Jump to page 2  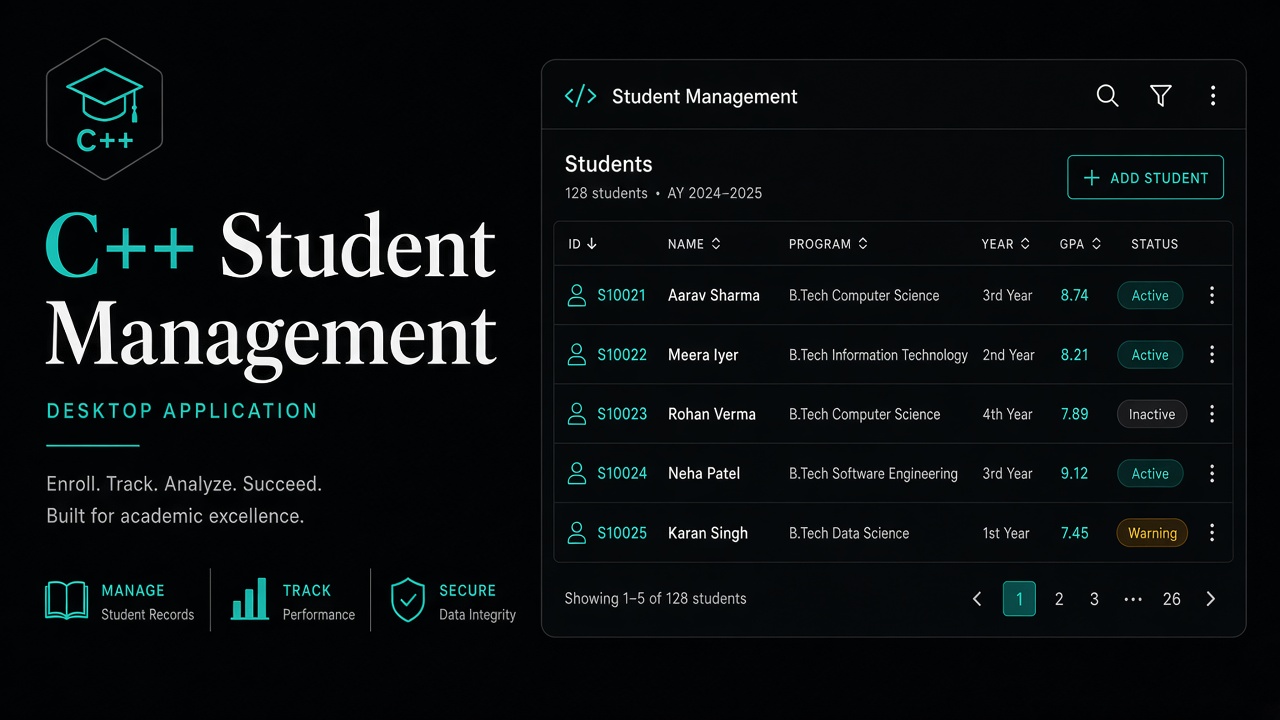tap(1059, 599)
